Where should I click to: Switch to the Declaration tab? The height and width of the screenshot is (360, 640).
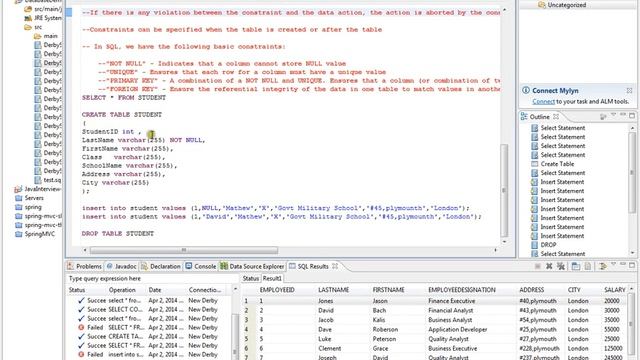click(x=161, y=266)
